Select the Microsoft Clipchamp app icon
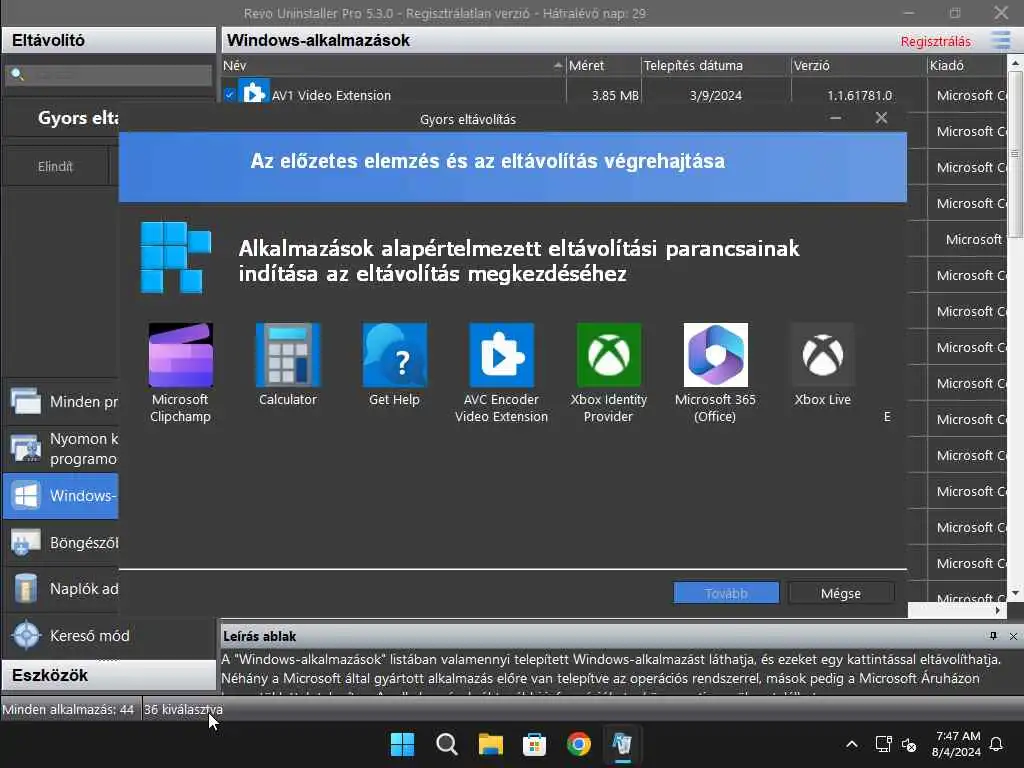1024x768 pixels. click(180, 355)
